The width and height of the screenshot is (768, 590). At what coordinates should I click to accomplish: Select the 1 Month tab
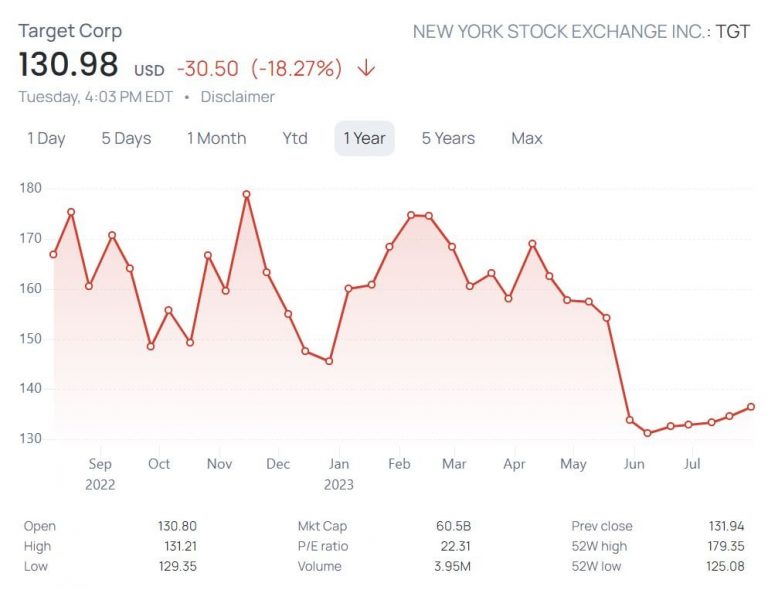click(216, 139)
